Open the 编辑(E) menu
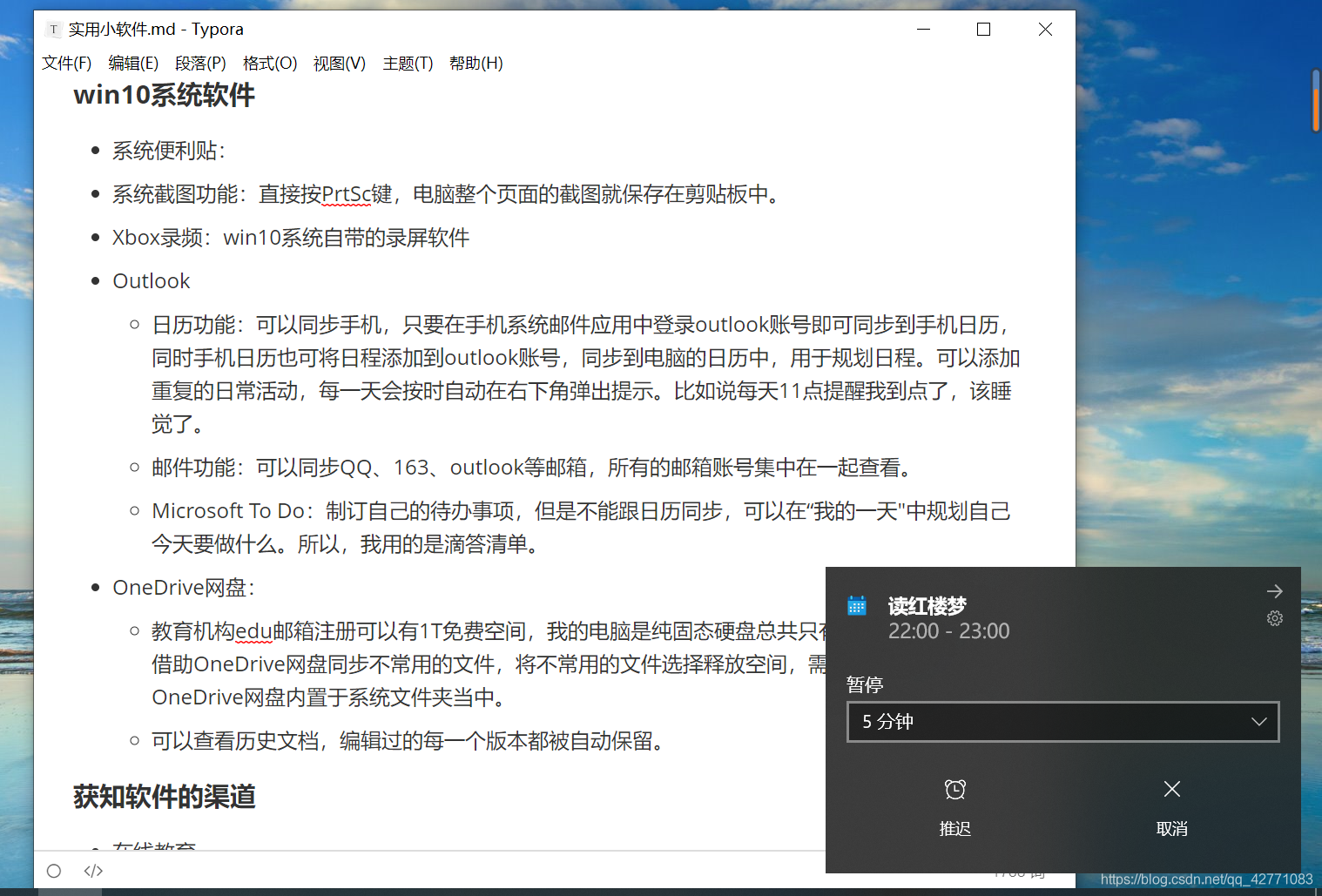Image resolution: width=1322 pixels, height=896 pixels. (x=133, y=64)
